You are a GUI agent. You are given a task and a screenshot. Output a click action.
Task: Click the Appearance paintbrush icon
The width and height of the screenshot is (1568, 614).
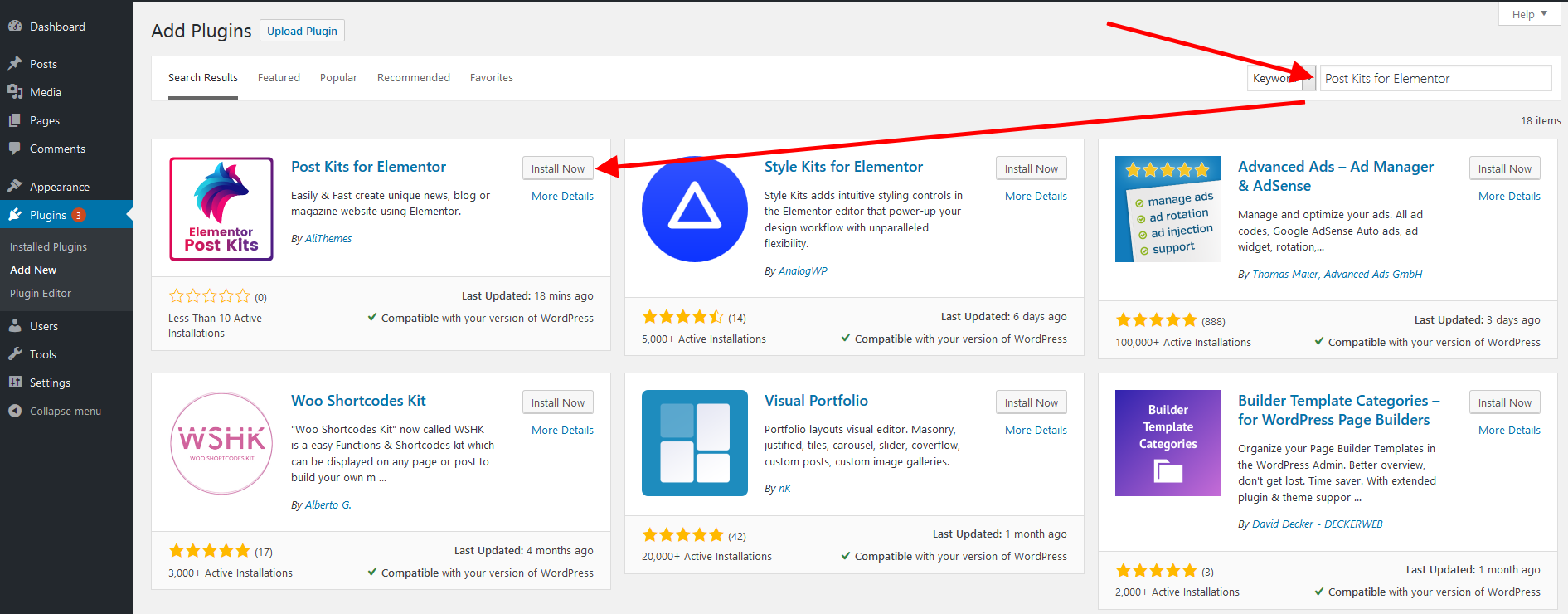point(15,187)
